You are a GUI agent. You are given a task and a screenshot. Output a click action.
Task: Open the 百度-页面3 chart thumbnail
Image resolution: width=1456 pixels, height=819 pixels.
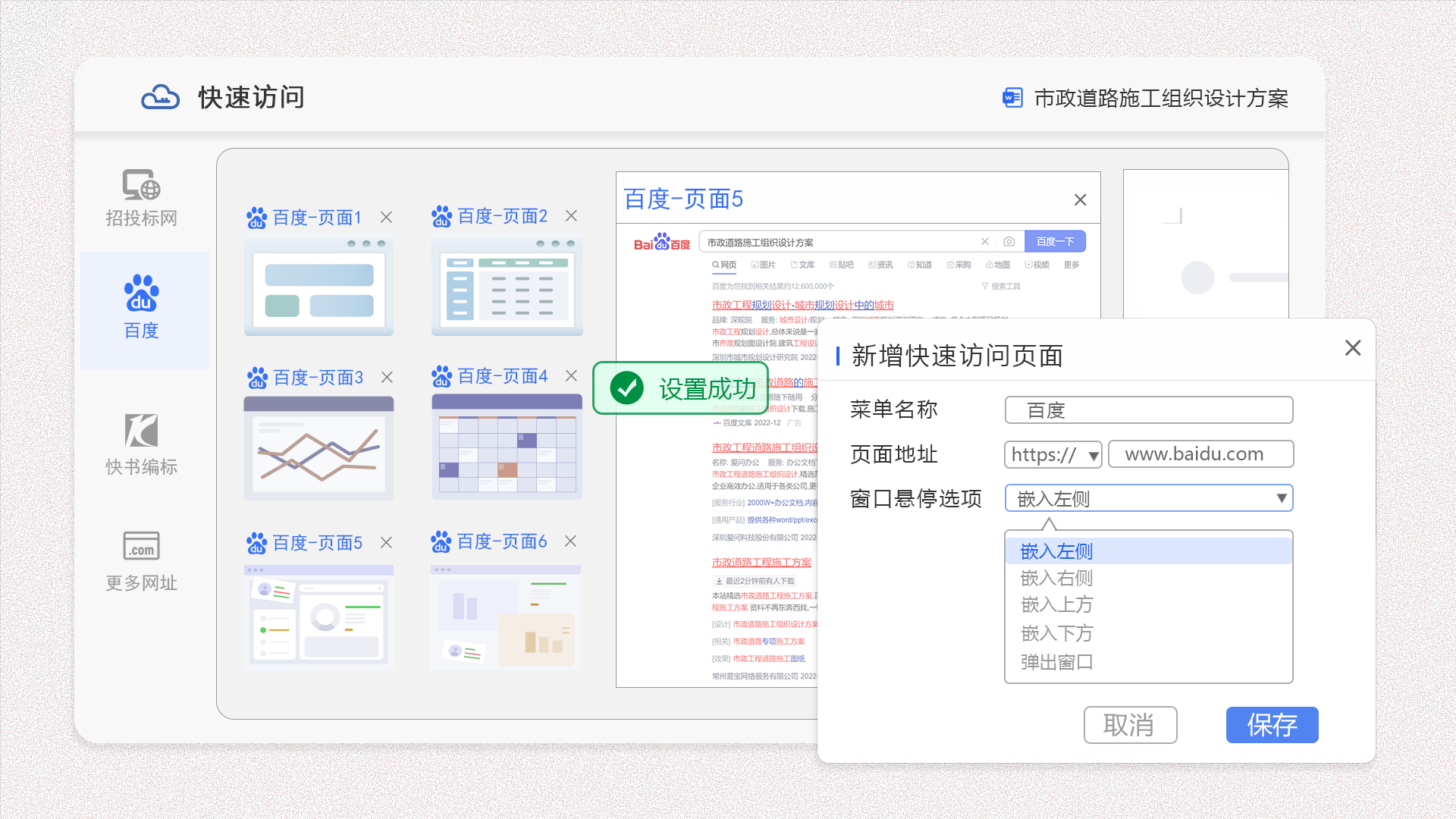(318, 449)
